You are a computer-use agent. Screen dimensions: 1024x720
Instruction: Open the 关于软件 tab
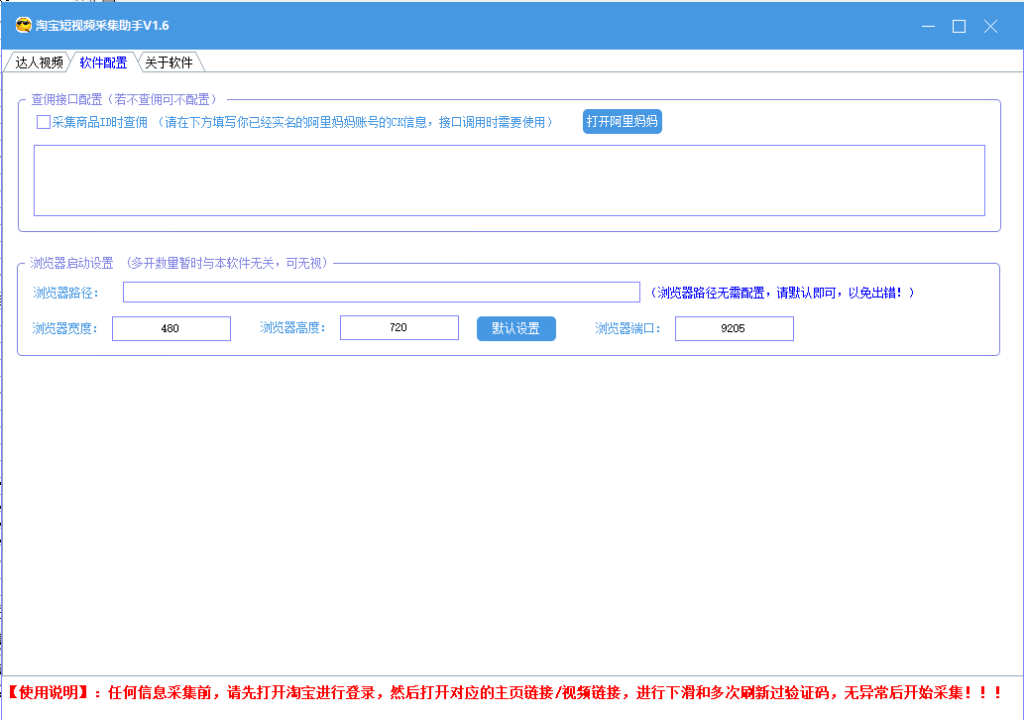pos(169,62)
